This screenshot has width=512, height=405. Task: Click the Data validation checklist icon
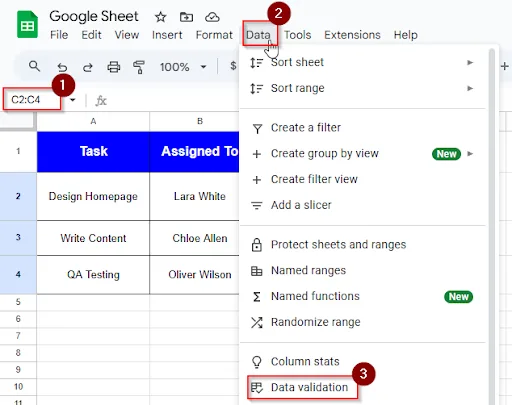click(257, 388)
